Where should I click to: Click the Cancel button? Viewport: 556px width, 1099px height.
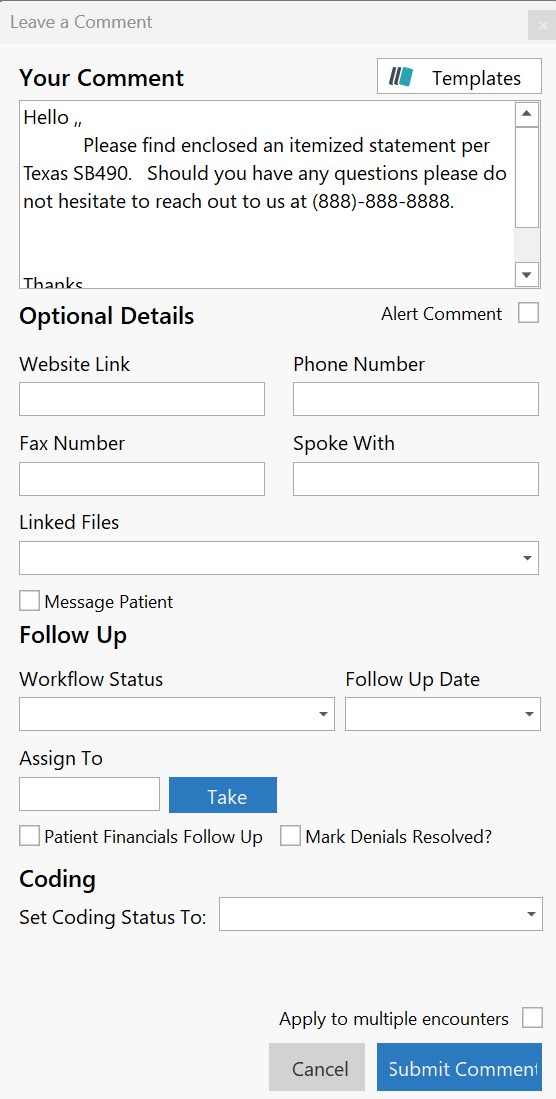(317, 1067)
